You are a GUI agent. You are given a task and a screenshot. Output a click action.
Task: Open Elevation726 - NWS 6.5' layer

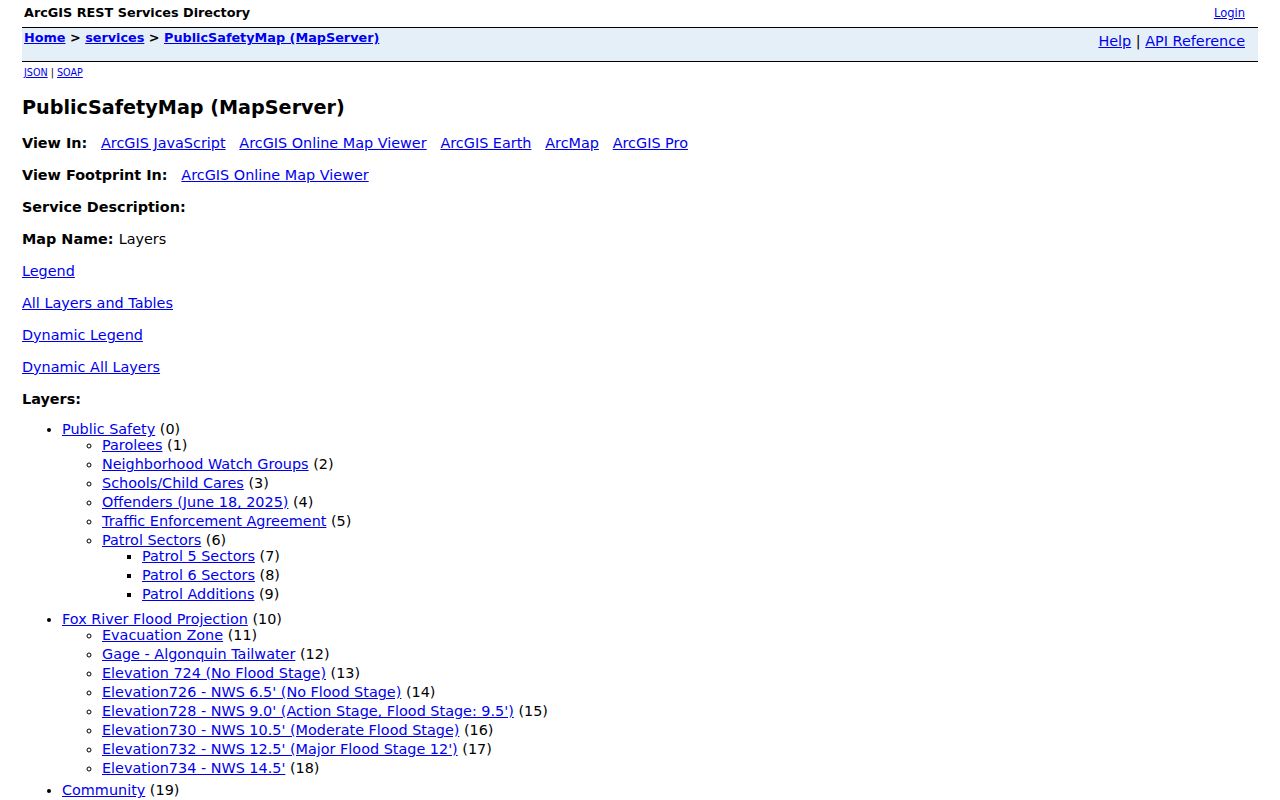[251, 692]
